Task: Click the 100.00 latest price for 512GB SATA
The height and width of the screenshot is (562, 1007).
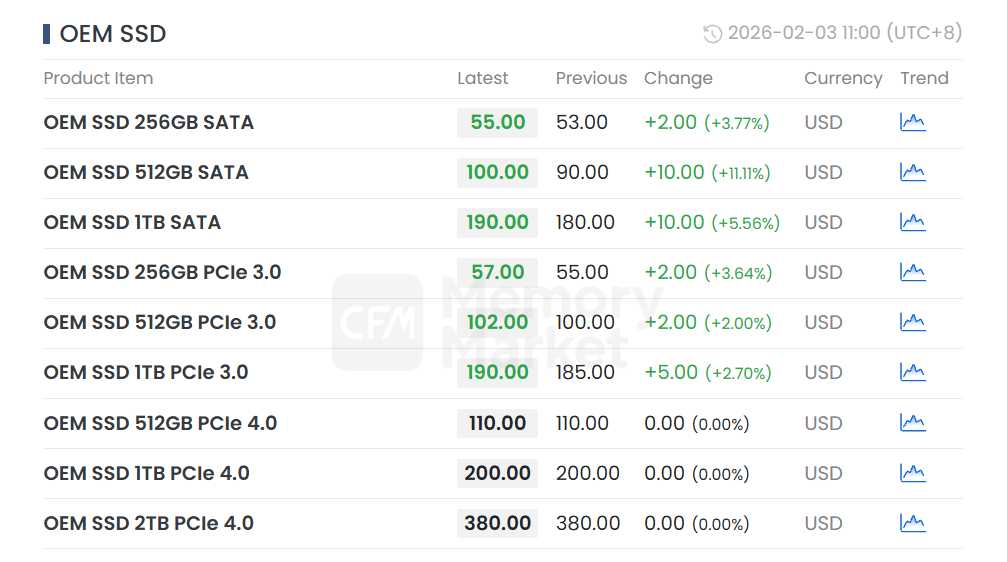Action: click(x=497, y=172)
